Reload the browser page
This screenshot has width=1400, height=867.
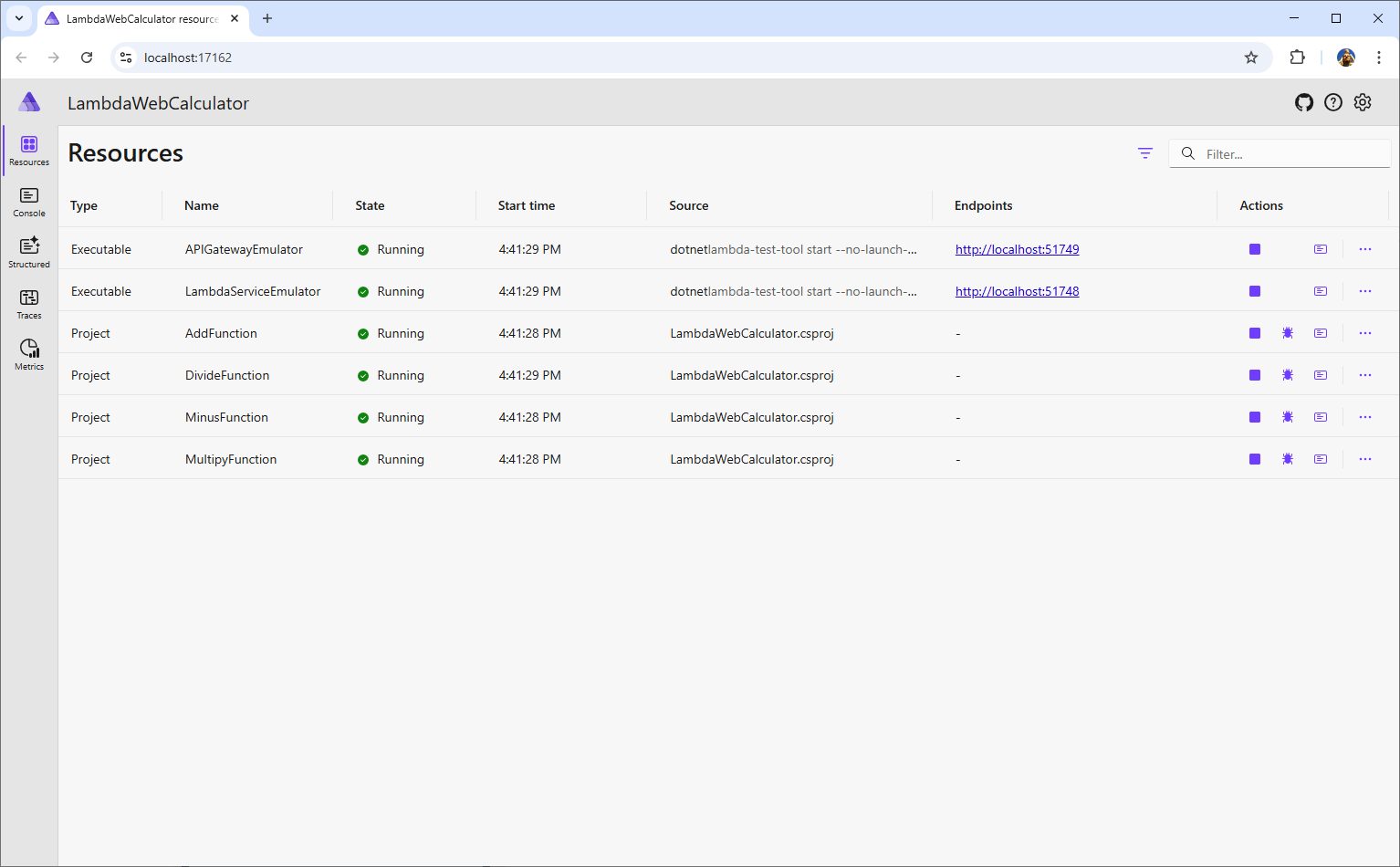pyautogui.click(x=87, y=57)
